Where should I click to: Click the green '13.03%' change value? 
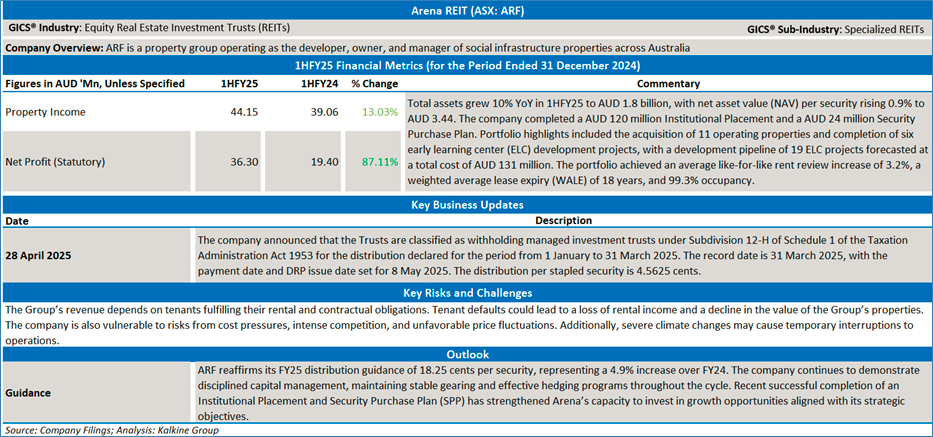tap(381, 112)
